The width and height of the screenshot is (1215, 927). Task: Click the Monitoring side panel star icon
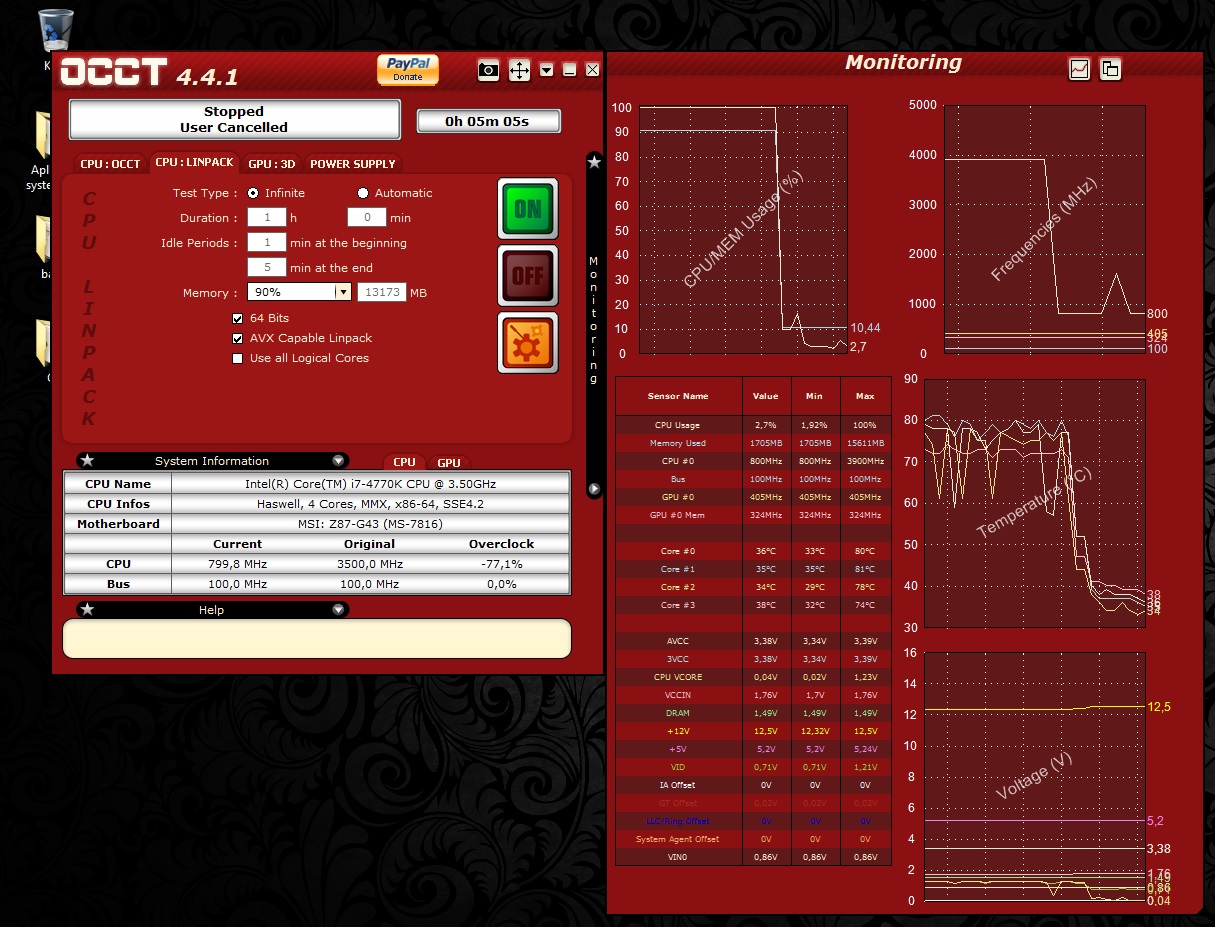594,161
